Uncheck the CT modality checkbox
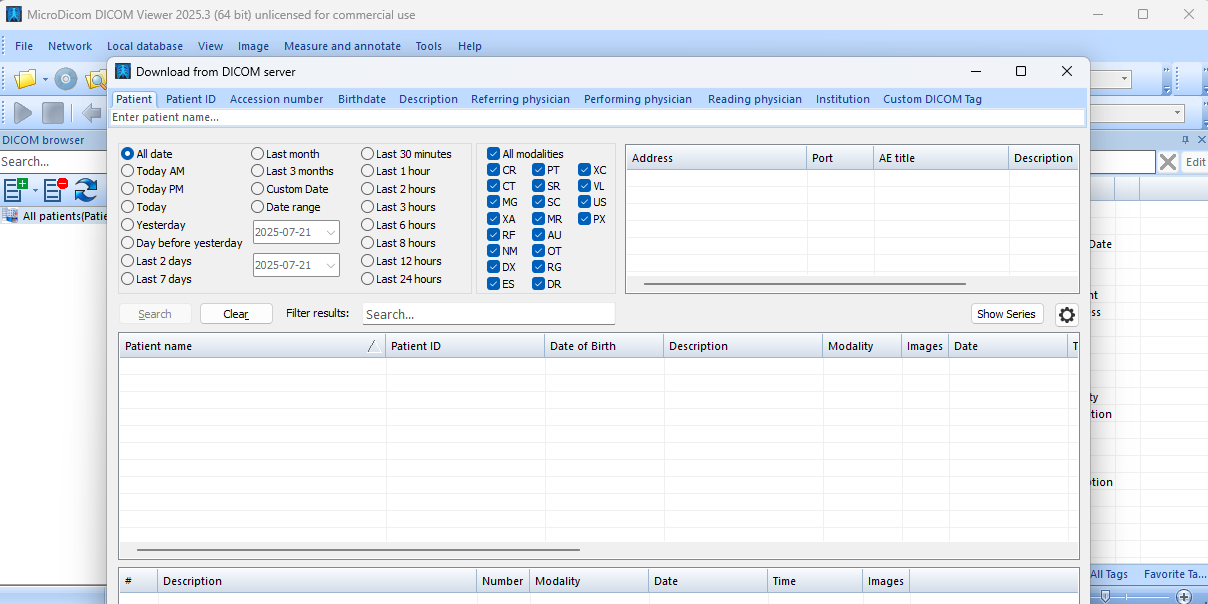1208x604 pixels. [x=494, y=186]
